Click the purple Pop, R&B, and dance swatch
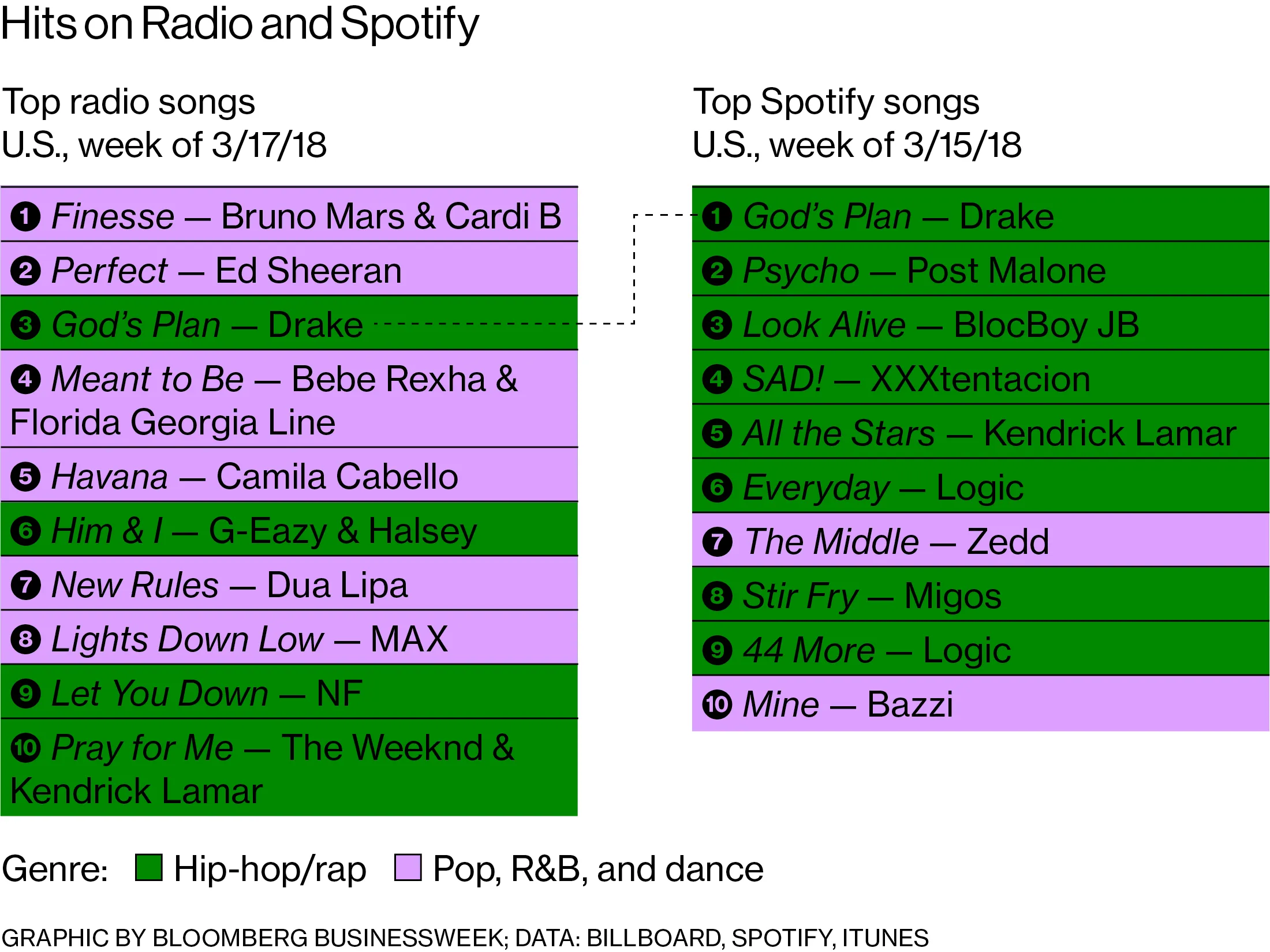This screenshot has height=952, width=1270. tap(408, 868)
